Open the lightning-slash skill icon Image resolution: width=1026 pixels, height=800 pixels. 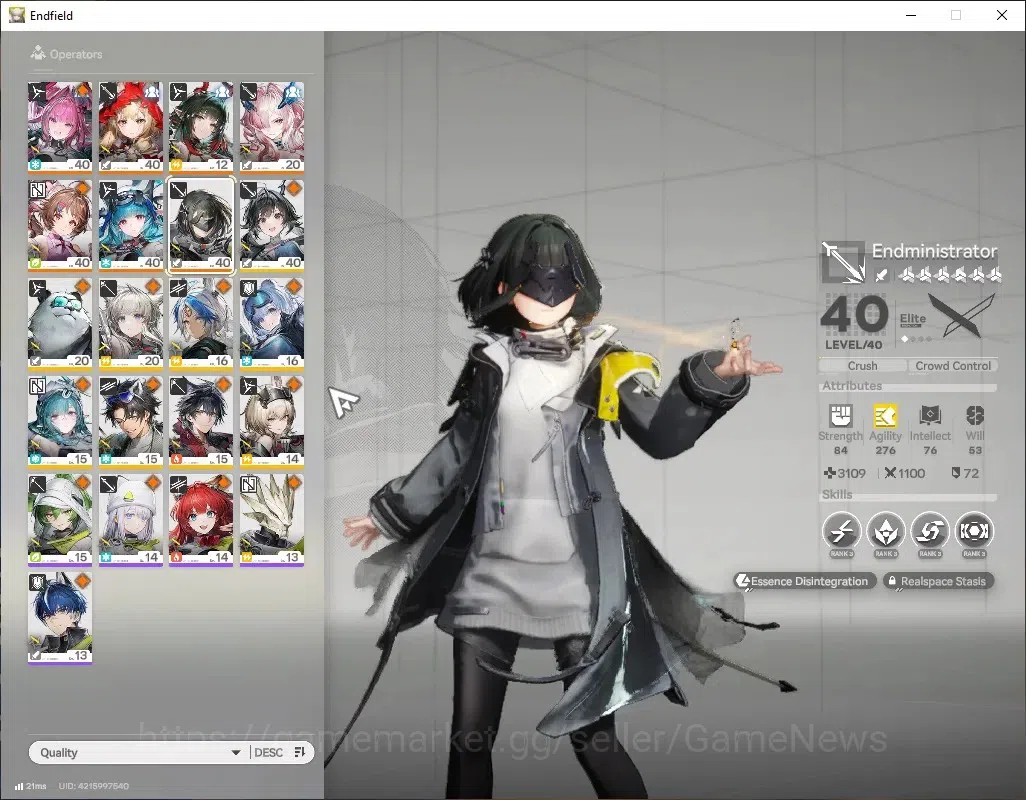click(x=841, y=530)
